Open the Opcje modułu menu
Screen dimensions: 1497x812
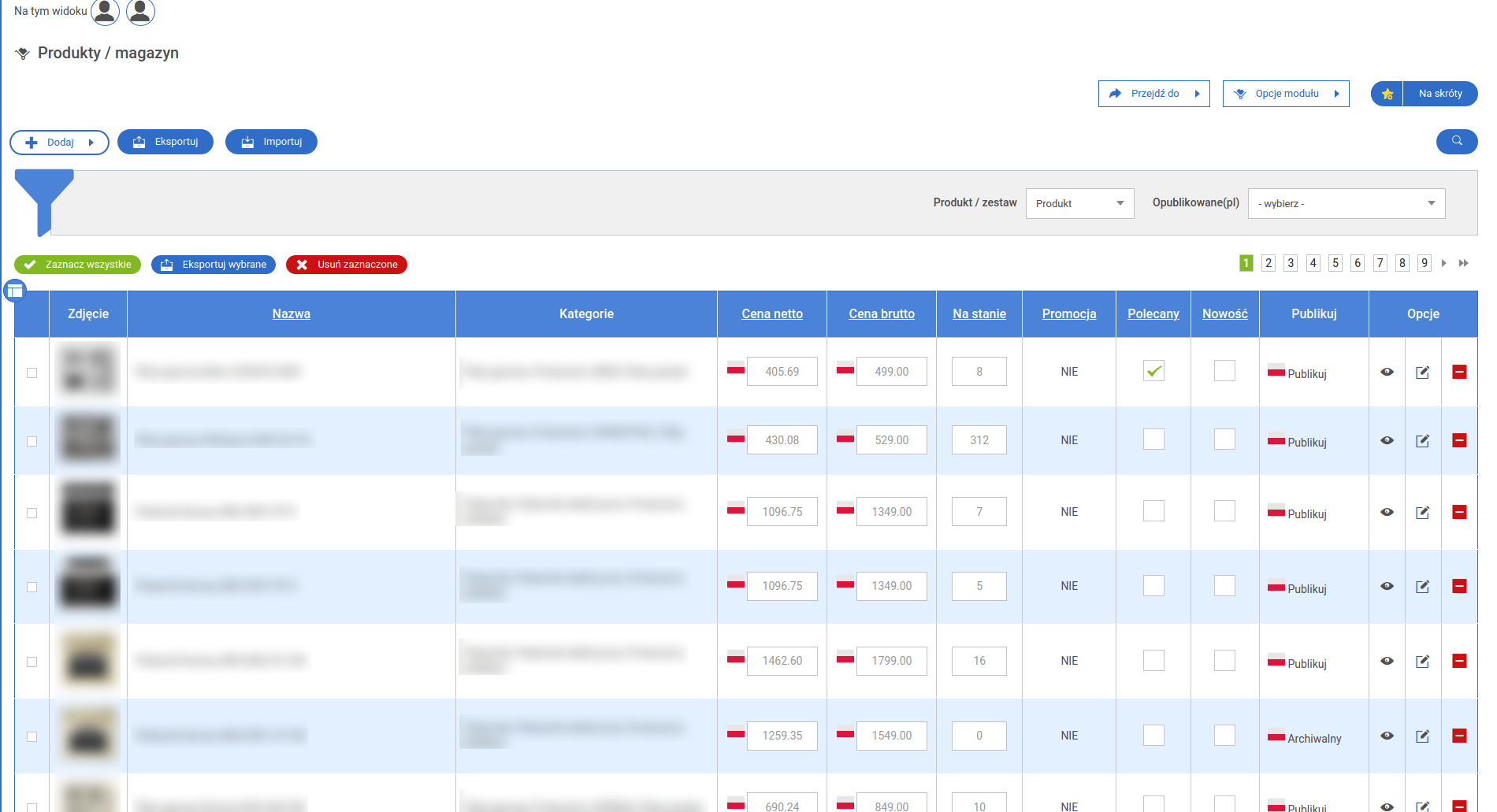pos(1286,94)
